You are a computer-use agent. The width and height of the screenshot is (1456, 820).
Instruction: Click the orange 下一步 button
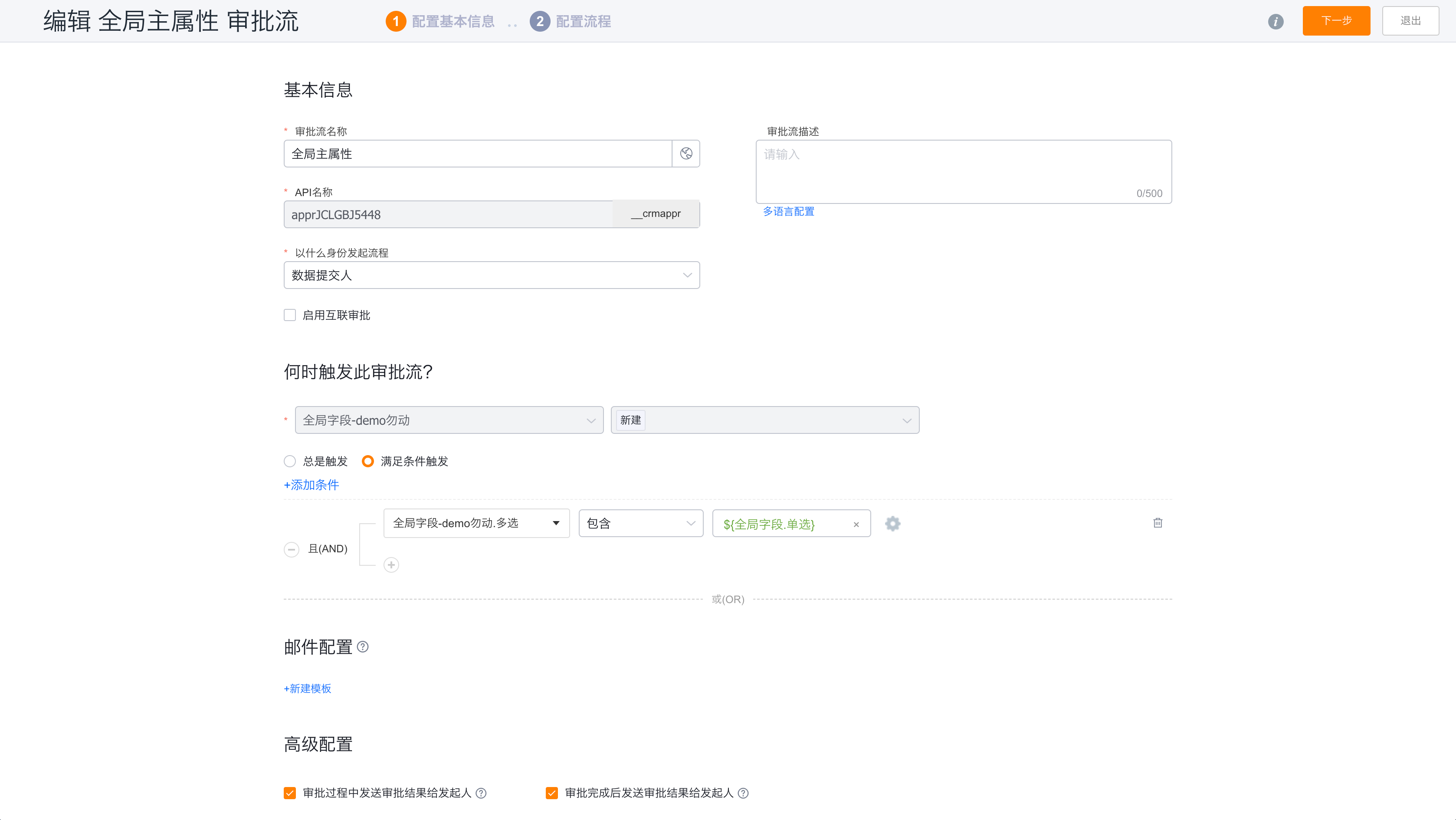tap(1336, 21)
